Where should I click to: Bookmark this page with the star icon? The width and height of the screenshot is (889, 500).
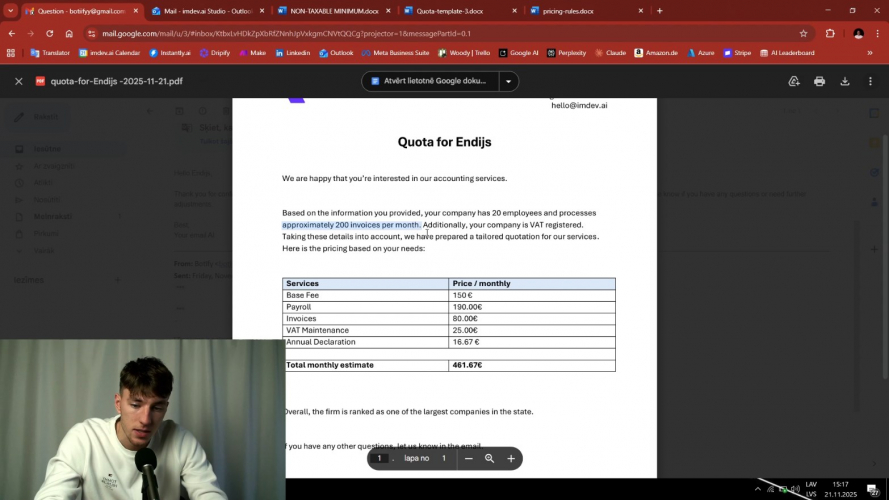(803, 33)
